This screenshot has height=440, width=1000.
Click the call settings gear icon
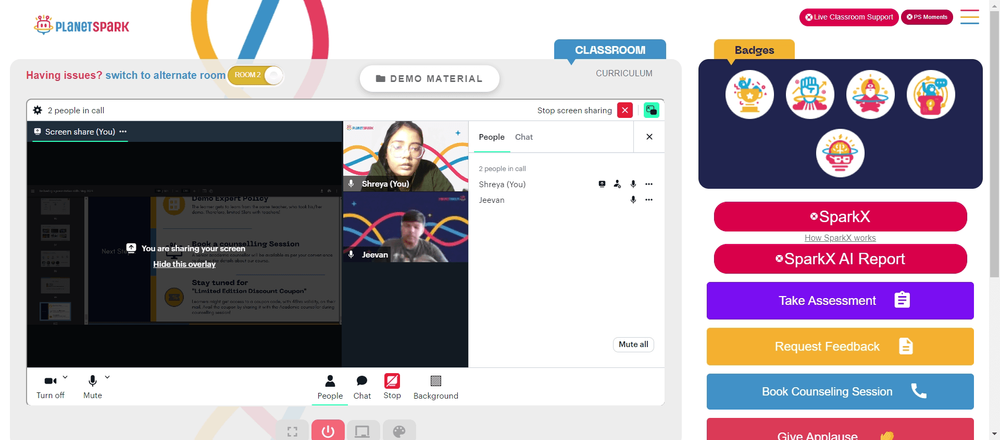coord(38,110)
